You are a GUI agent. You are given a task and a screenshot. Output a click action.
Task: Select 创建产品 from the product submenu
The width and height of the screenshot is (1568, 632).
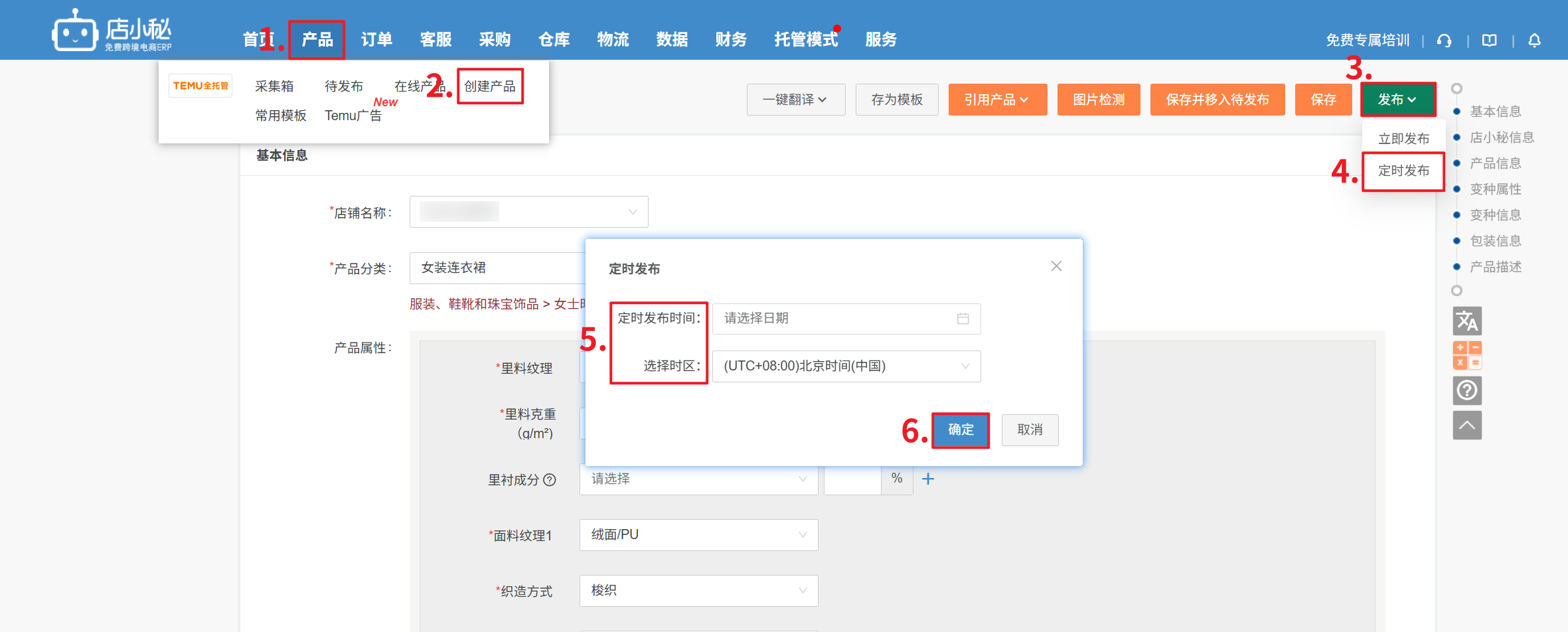(490, 86)
